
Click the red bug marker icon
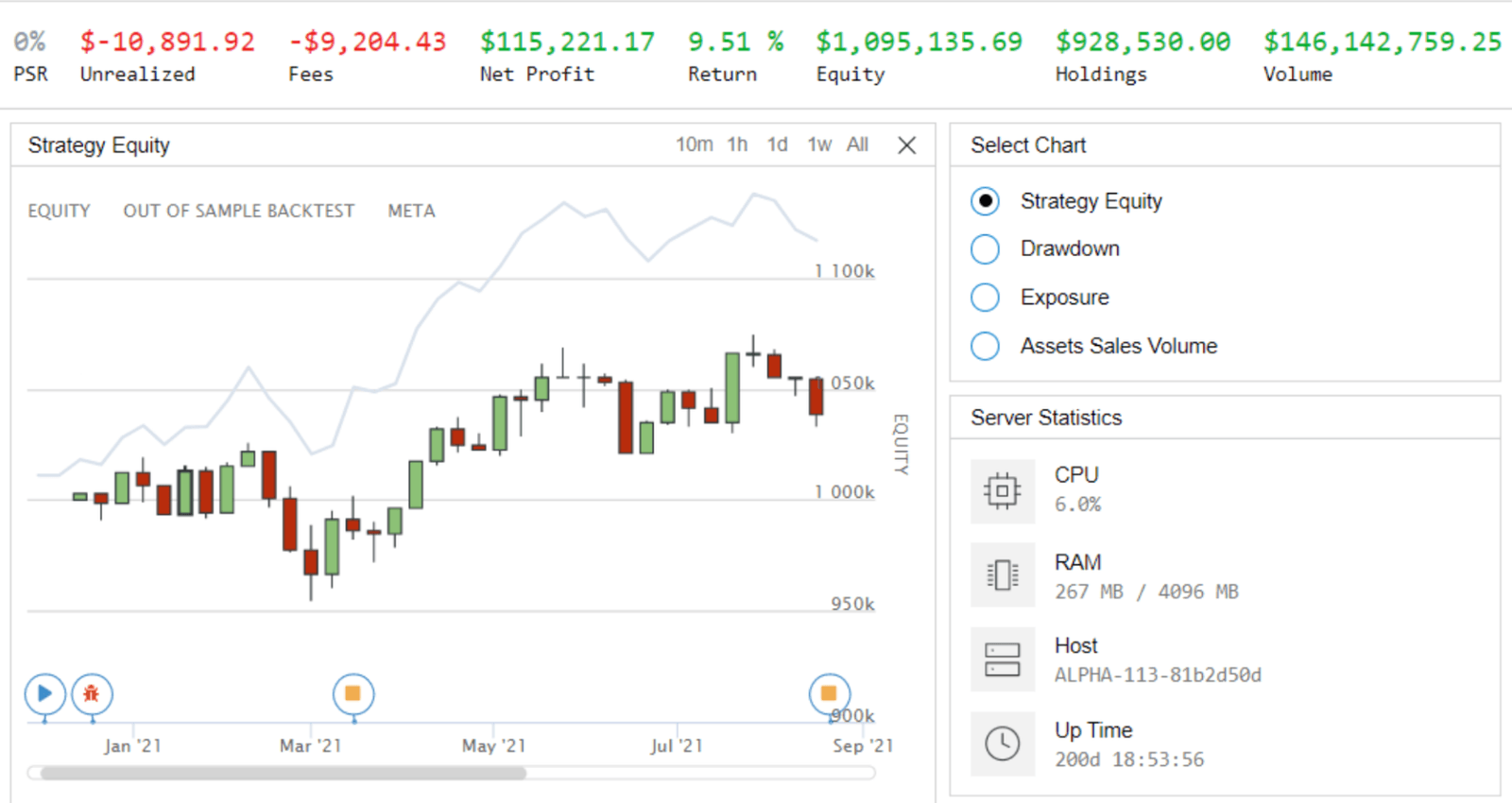pyautogui.click(x=92, y=694)
